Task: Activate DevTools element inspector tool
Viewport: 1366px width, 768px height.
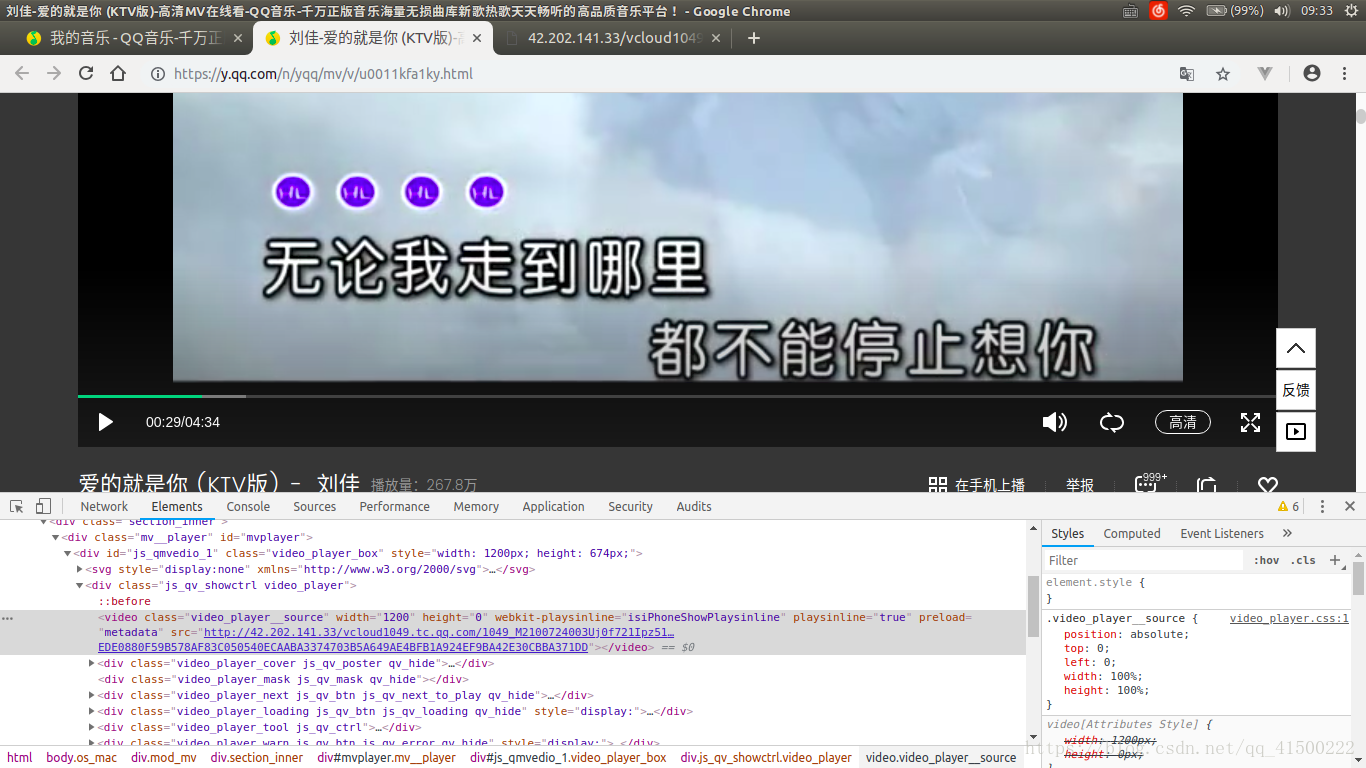Action: click(17, 506)
